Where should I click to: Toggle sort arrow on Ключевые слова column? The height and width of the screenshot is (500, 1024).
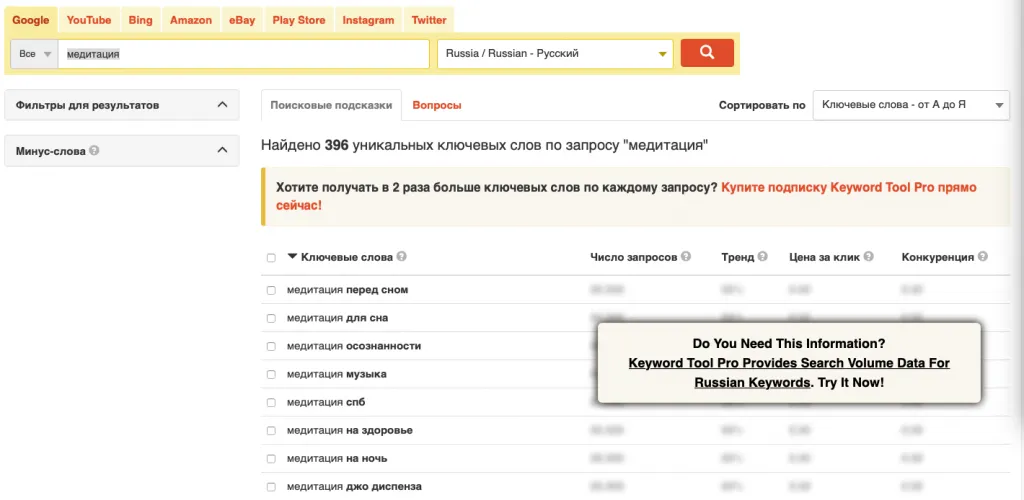pyautogui.click(x=292, y=257)
